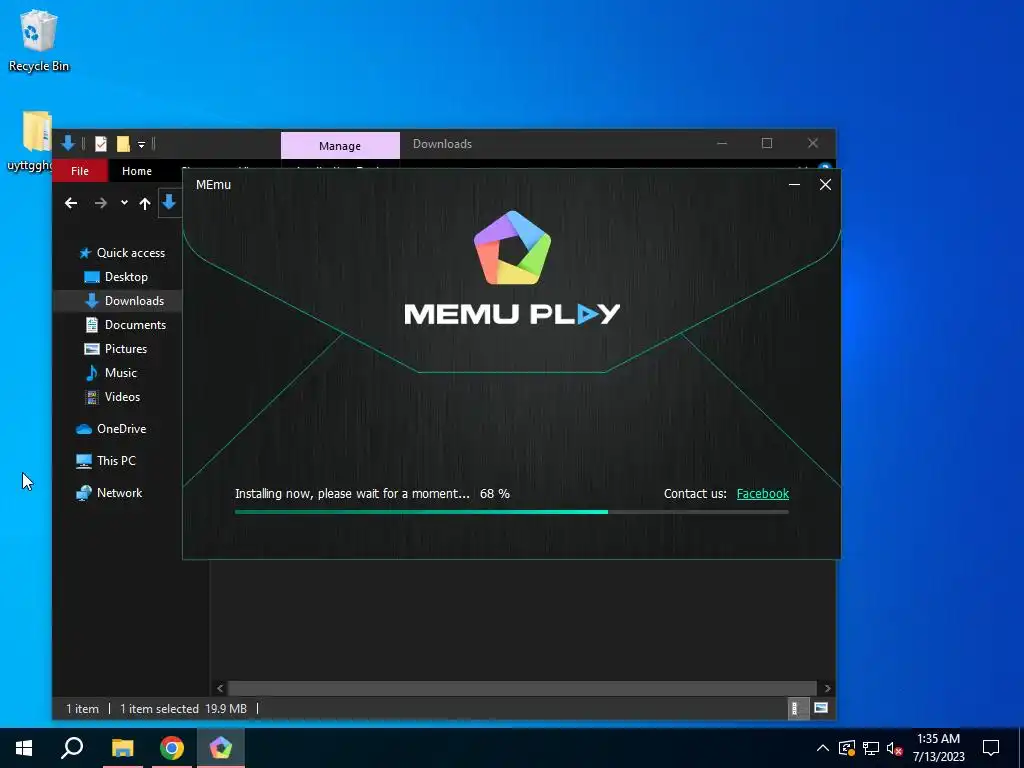Click the Downloads address bar icon
Viewport: 1024px width, 768px height.
(x=169, y=202)
